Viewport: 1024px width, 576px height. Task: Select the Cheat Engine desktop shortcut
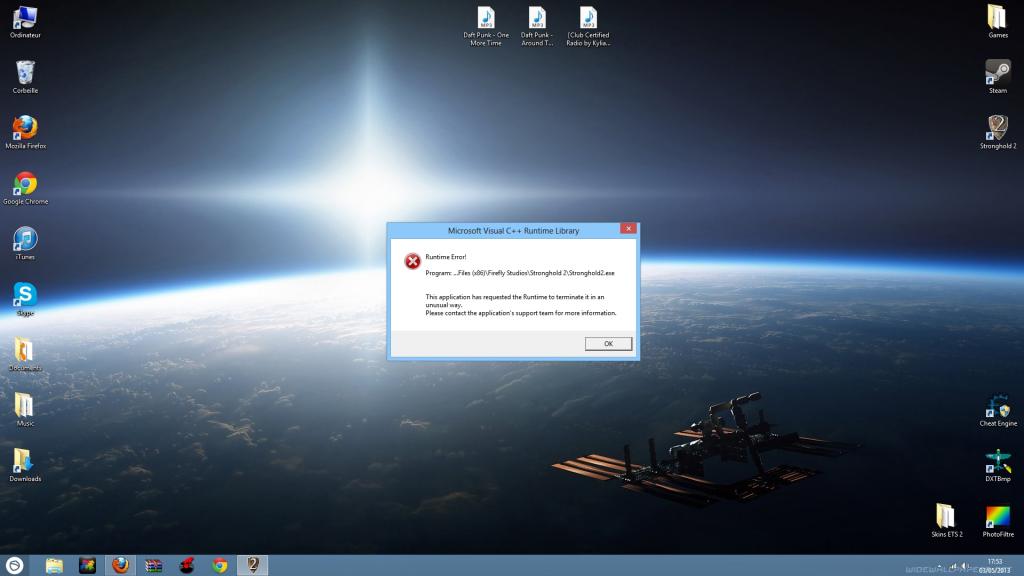998,410
